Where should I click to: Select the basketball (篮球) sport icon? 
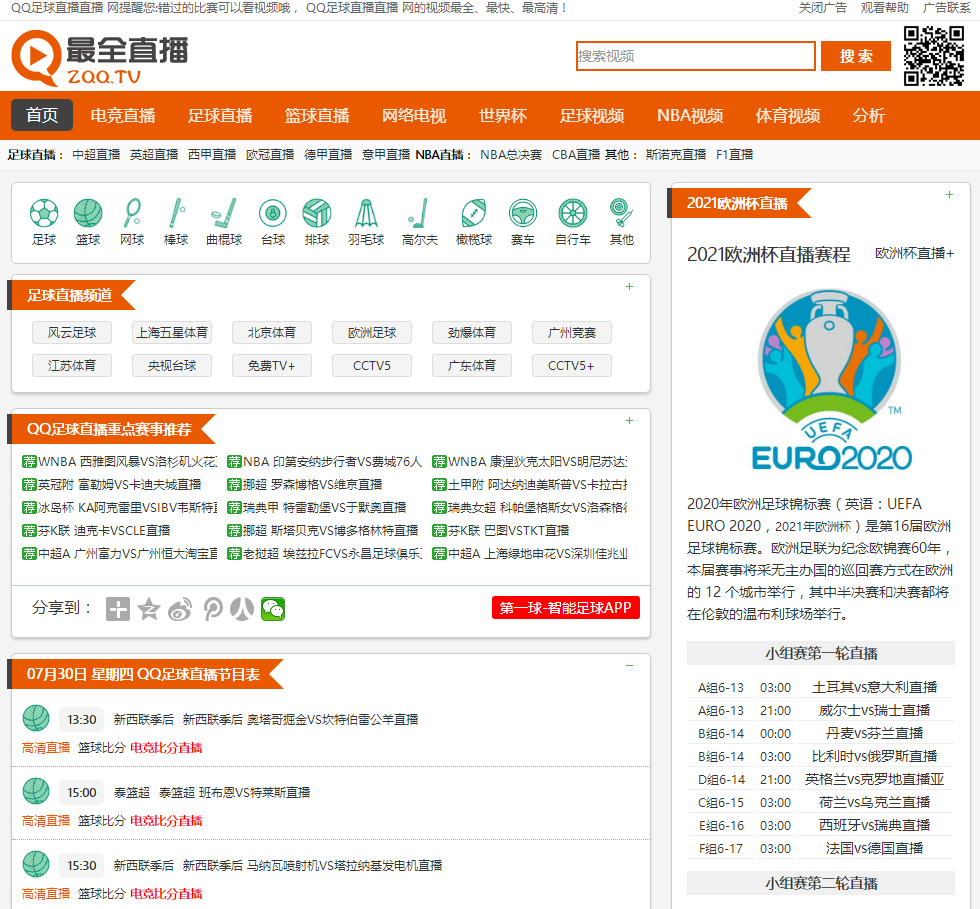coord(88,213)
